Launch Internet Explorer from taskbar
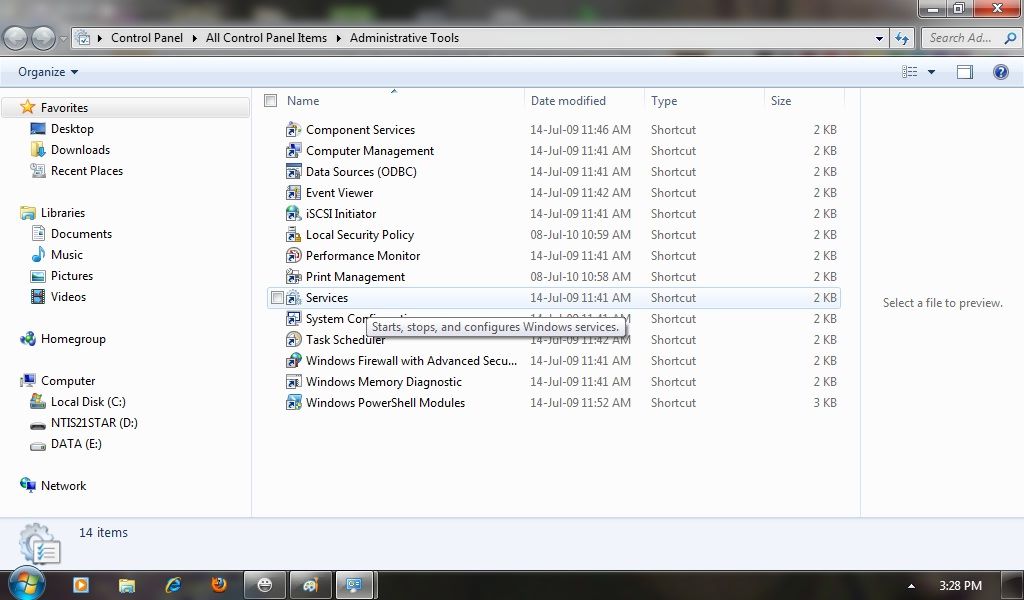1024x600 pixels. tap(173, 584)
